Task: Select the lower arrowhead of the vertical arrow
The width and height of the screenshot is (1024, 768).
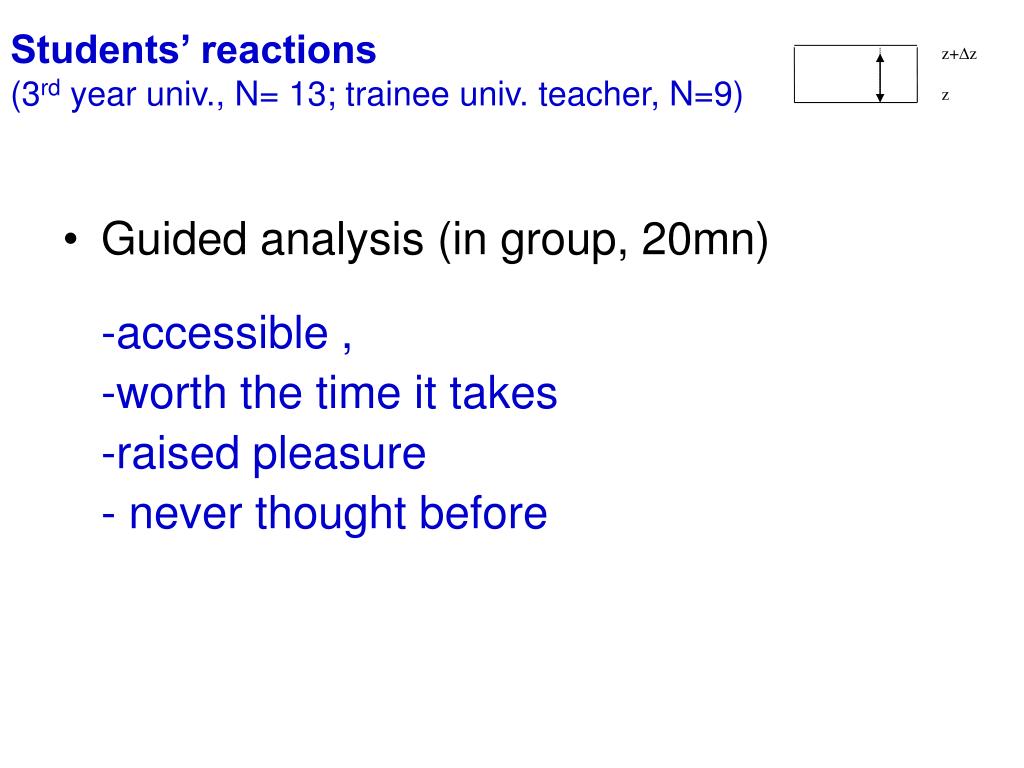Action: [880, 97]
